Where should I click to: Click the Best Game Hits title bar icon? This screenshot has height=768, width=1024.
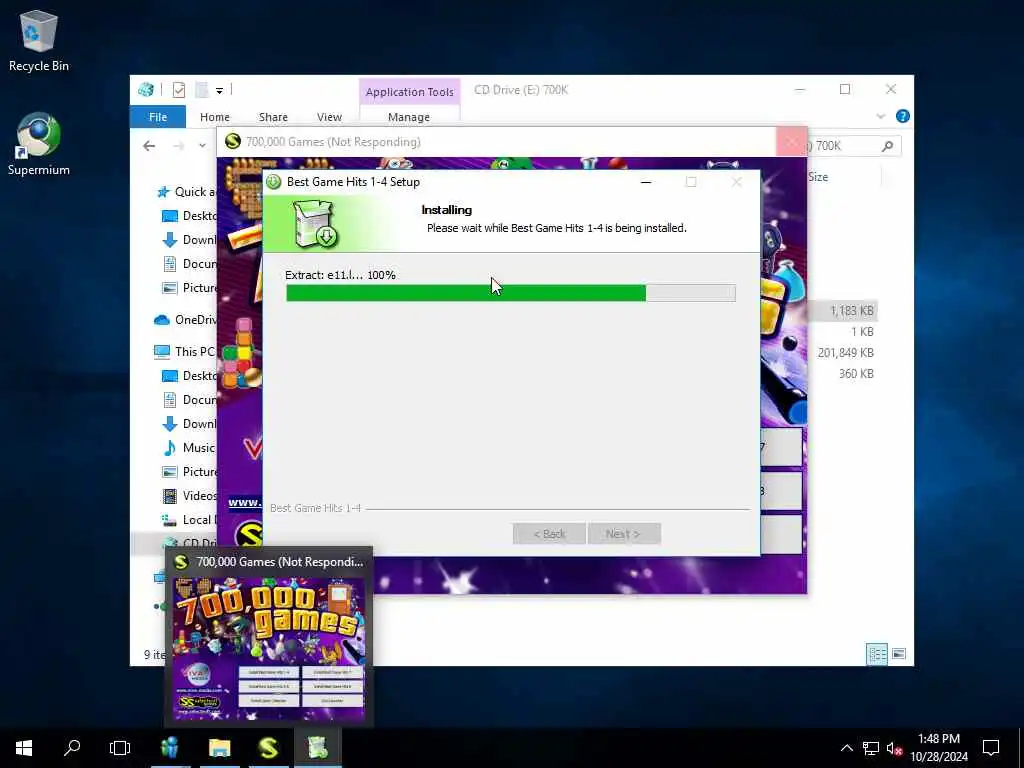click(x=274, y=182)
